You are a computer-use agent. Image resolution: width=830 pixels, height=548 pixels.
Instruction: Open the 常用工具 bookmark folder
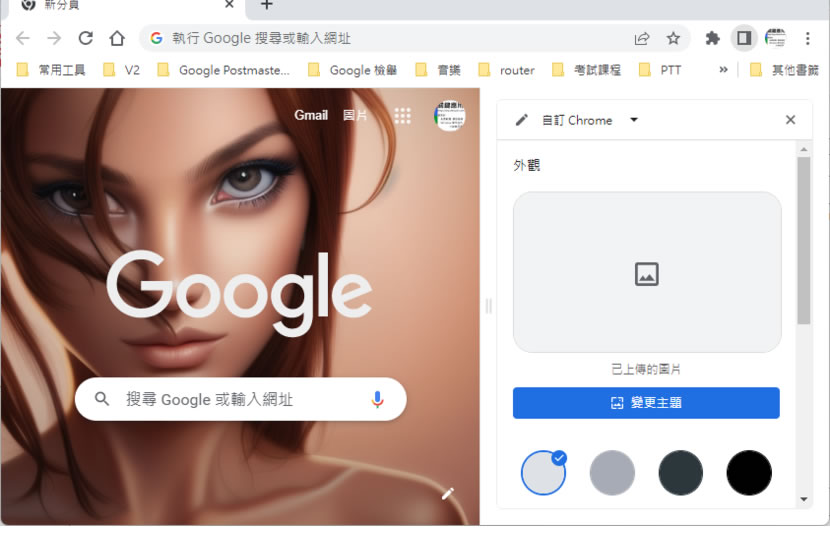click(51, 70)
